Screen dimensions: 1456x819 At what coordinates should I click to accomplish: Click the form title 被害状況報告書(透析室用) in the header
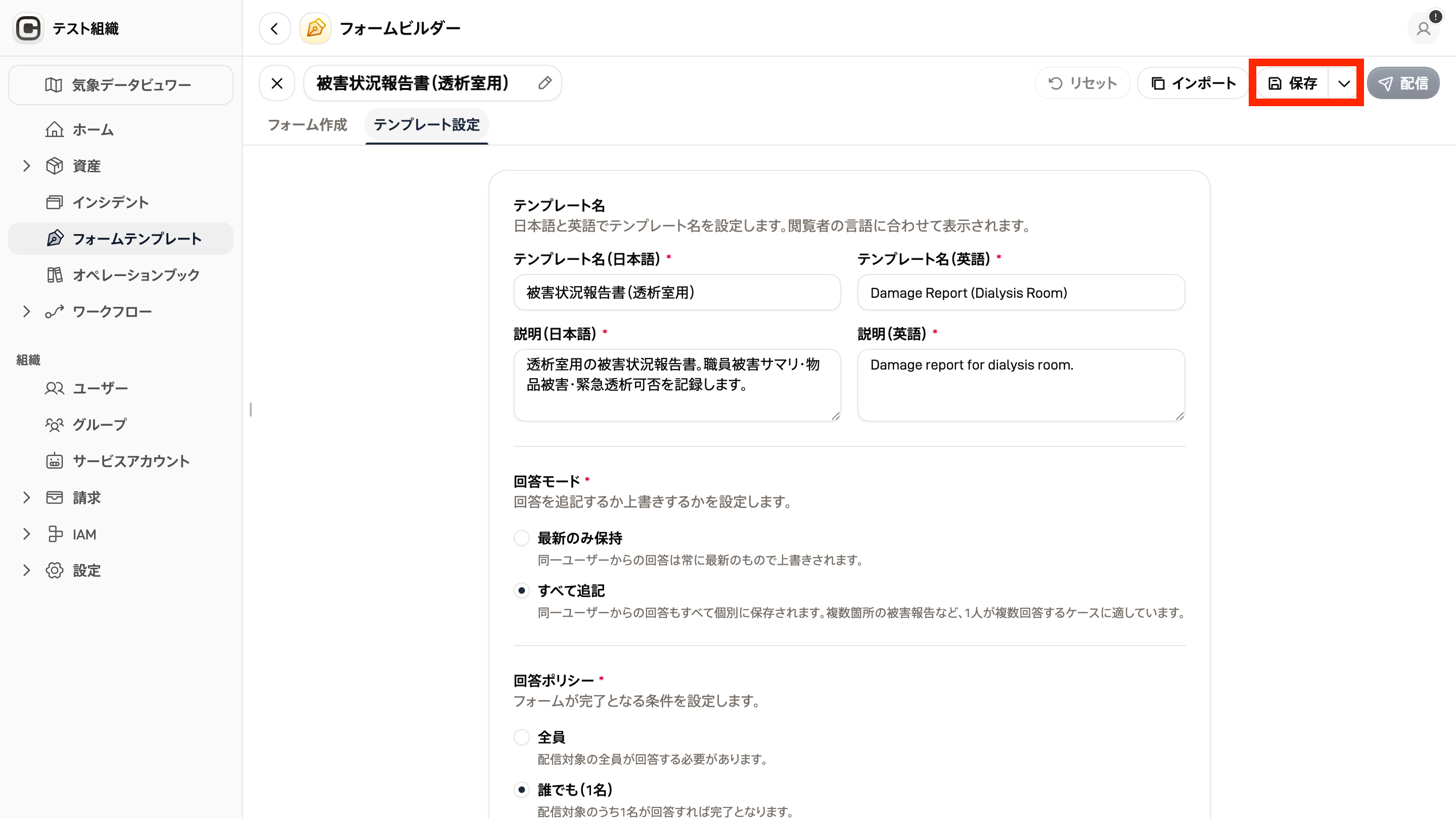click(x=413, y=83)
